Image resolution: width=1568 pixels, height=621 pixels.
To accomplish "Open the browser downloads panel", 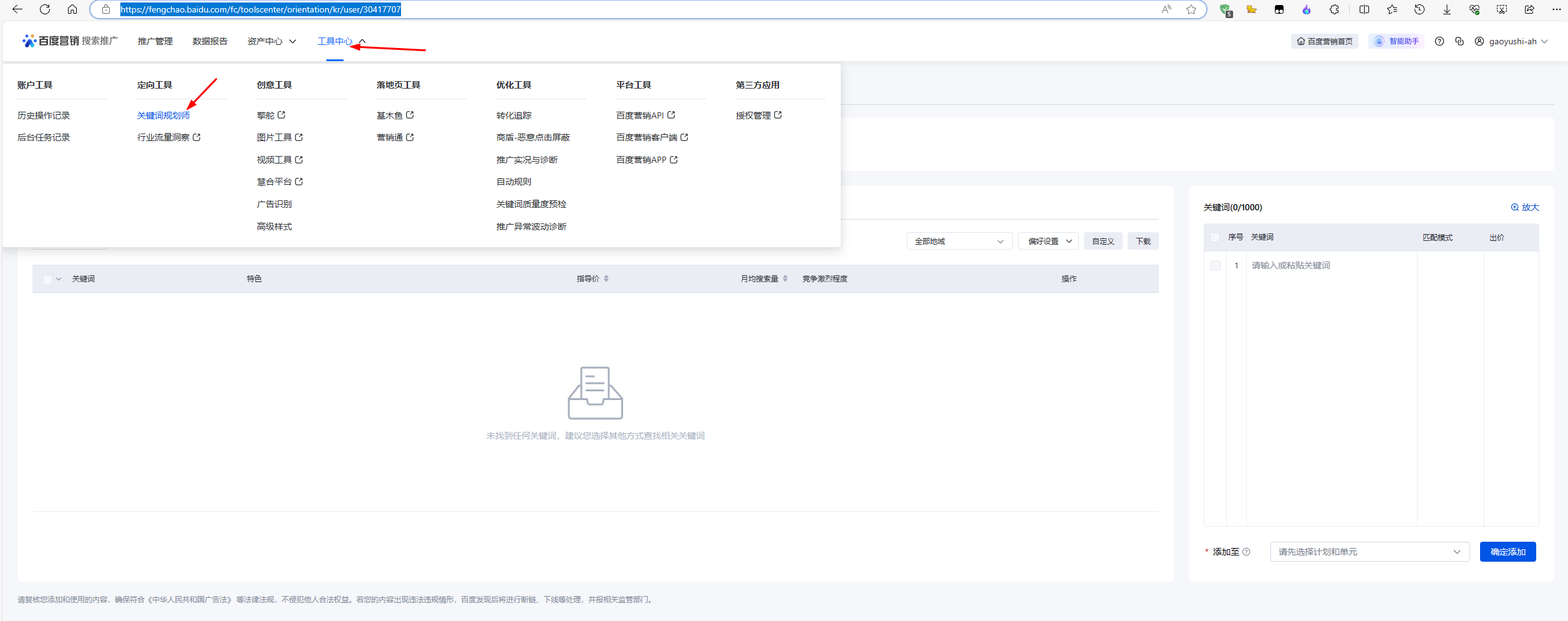I will [1447, 9].
